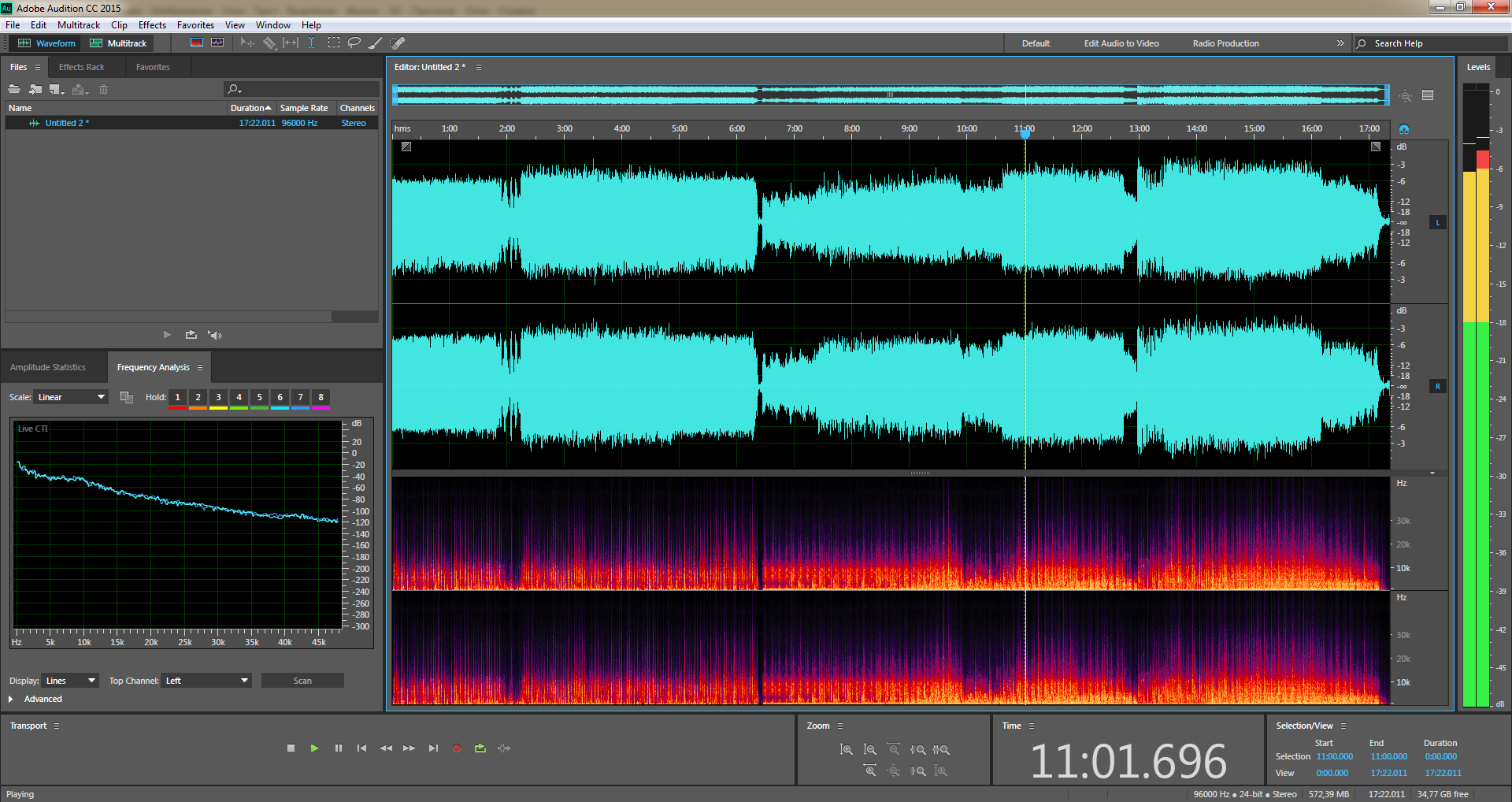Select Edit Audio to Video workspace

(x=1121, y=43)
